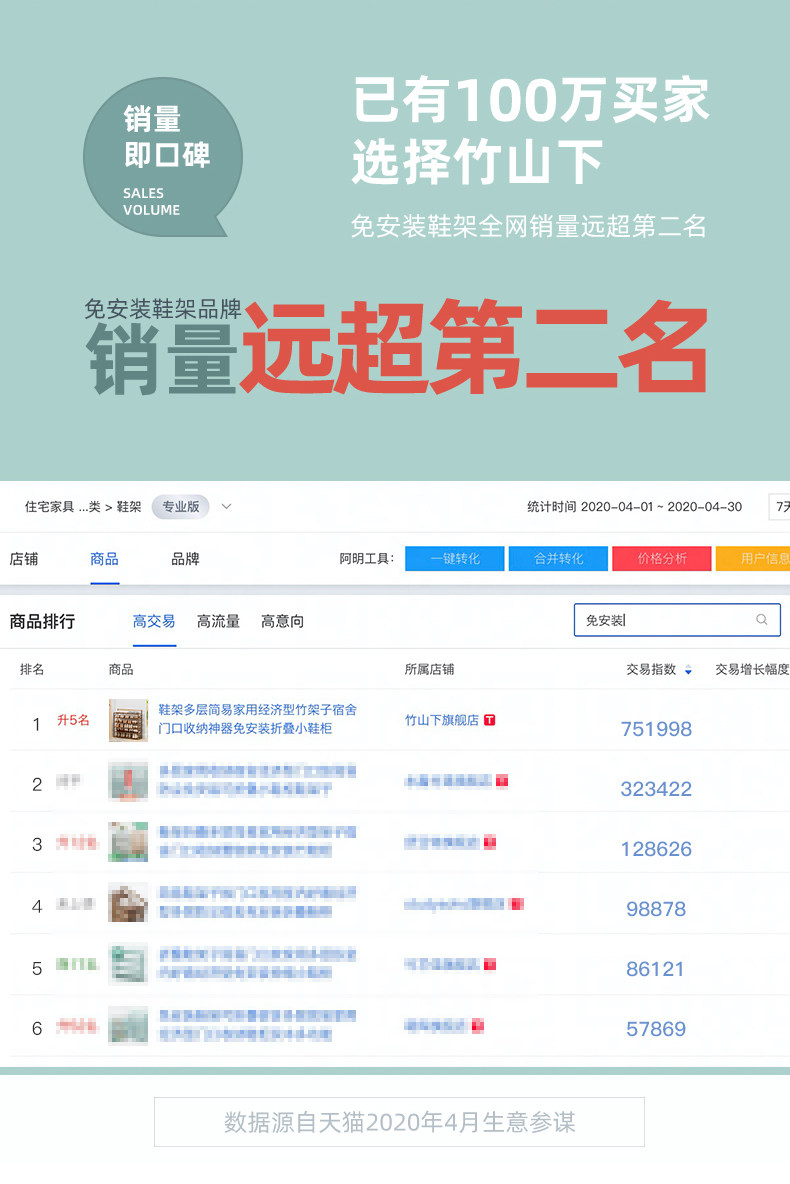Click the Tmall badge beside 竹山下旗舰店
Viewport: 790px width, 1184px height.
(x=489, y=720)
